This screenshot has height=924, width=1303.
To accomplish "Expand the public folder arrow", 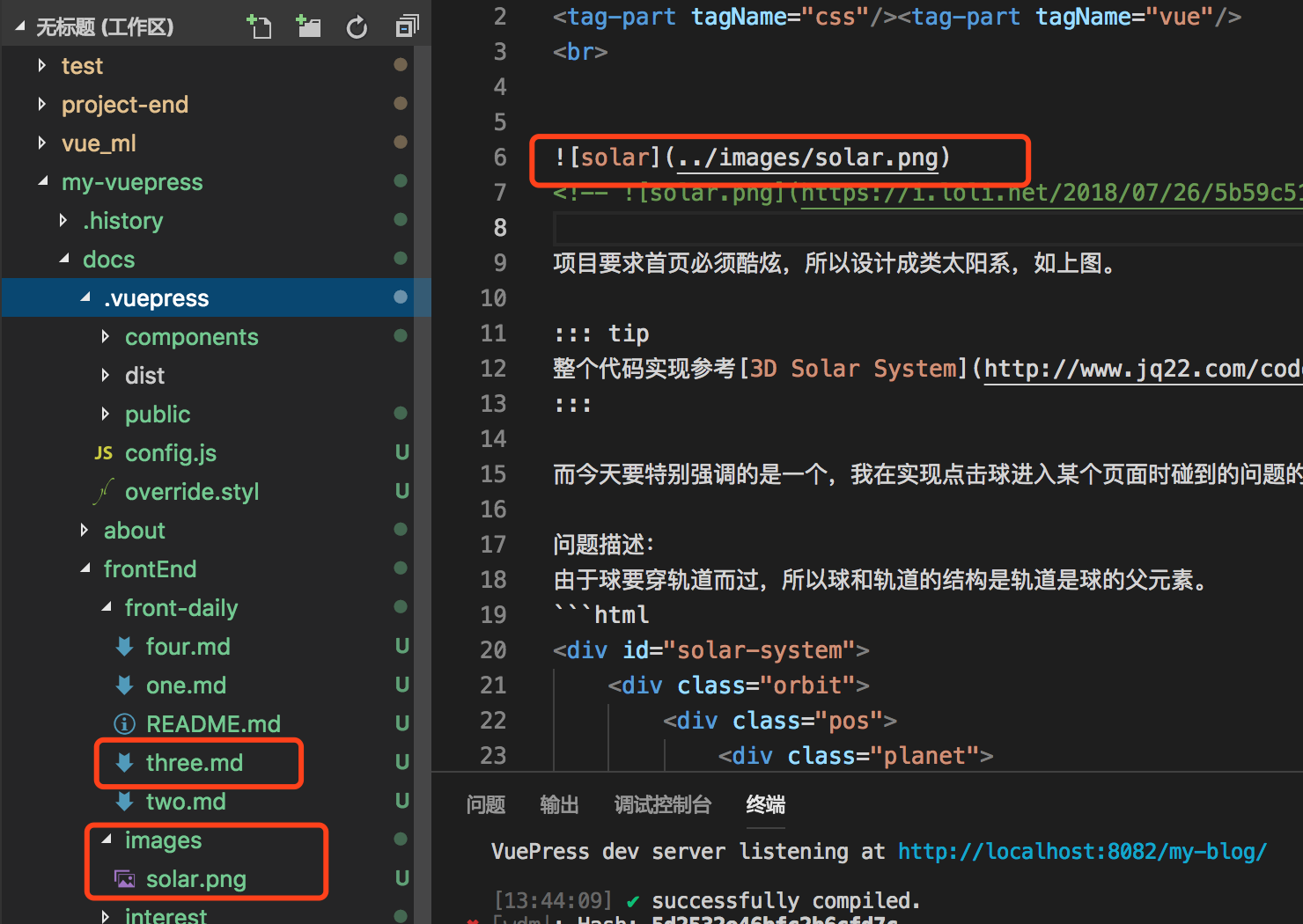I will tap(105, 414).
